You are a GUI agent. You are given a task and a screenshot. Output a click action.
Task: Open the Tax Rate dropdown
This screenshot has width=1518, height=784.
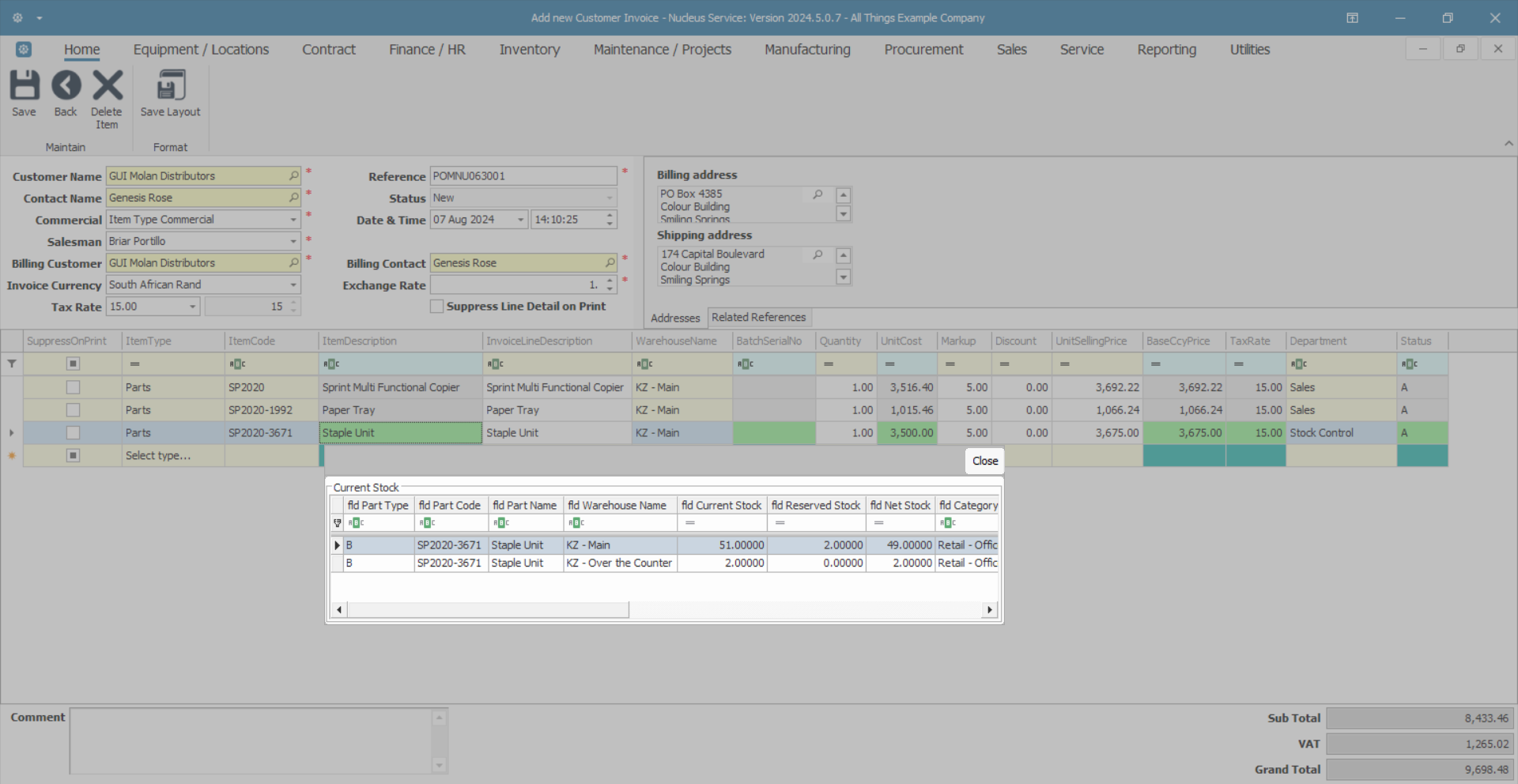click(192, 307)
